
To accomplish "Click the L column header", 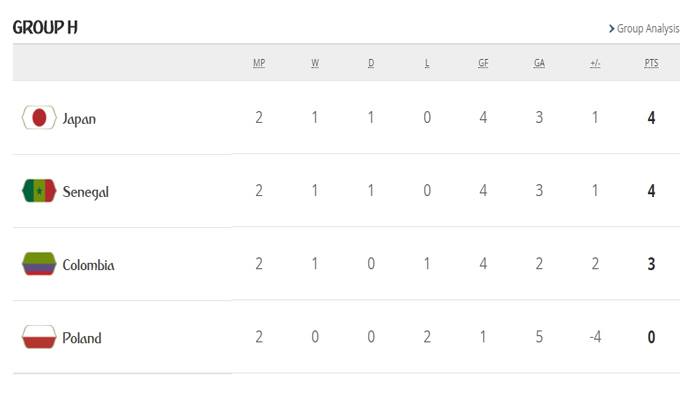I will (x=427, y=63).
